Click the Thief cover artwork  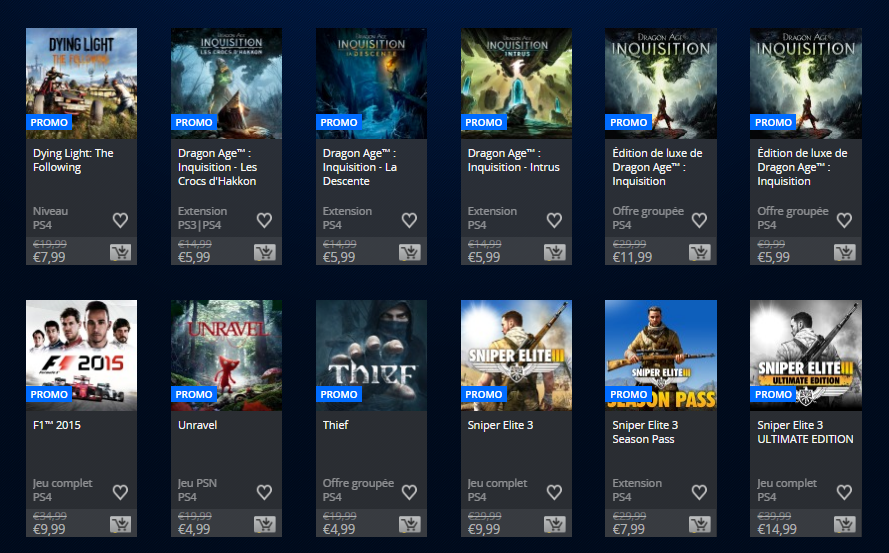pos(371,355)
